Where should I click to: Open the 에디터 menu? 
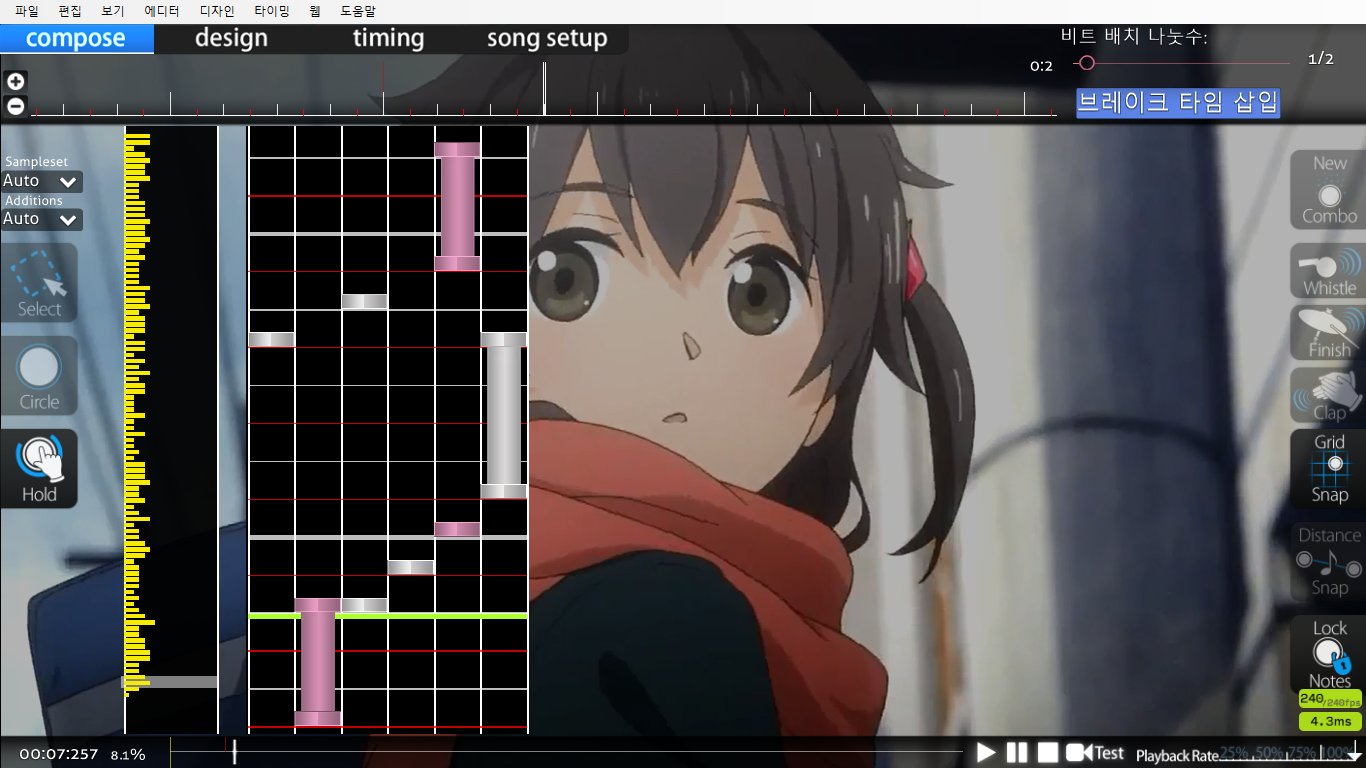[162, 11]
